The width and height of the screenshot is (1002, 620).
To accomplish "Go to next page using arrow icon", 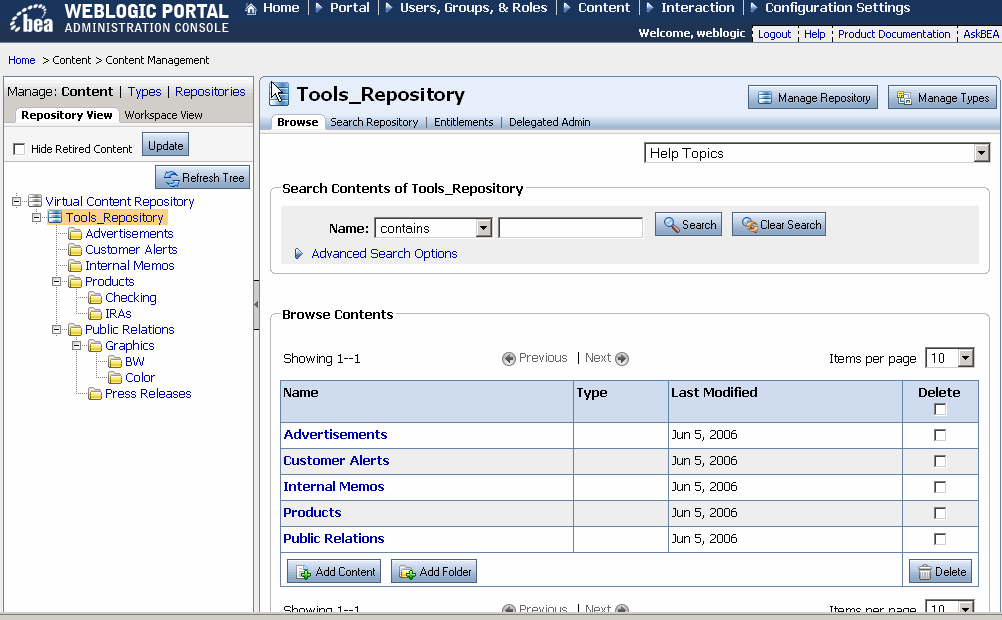I will tap(622, 359).
